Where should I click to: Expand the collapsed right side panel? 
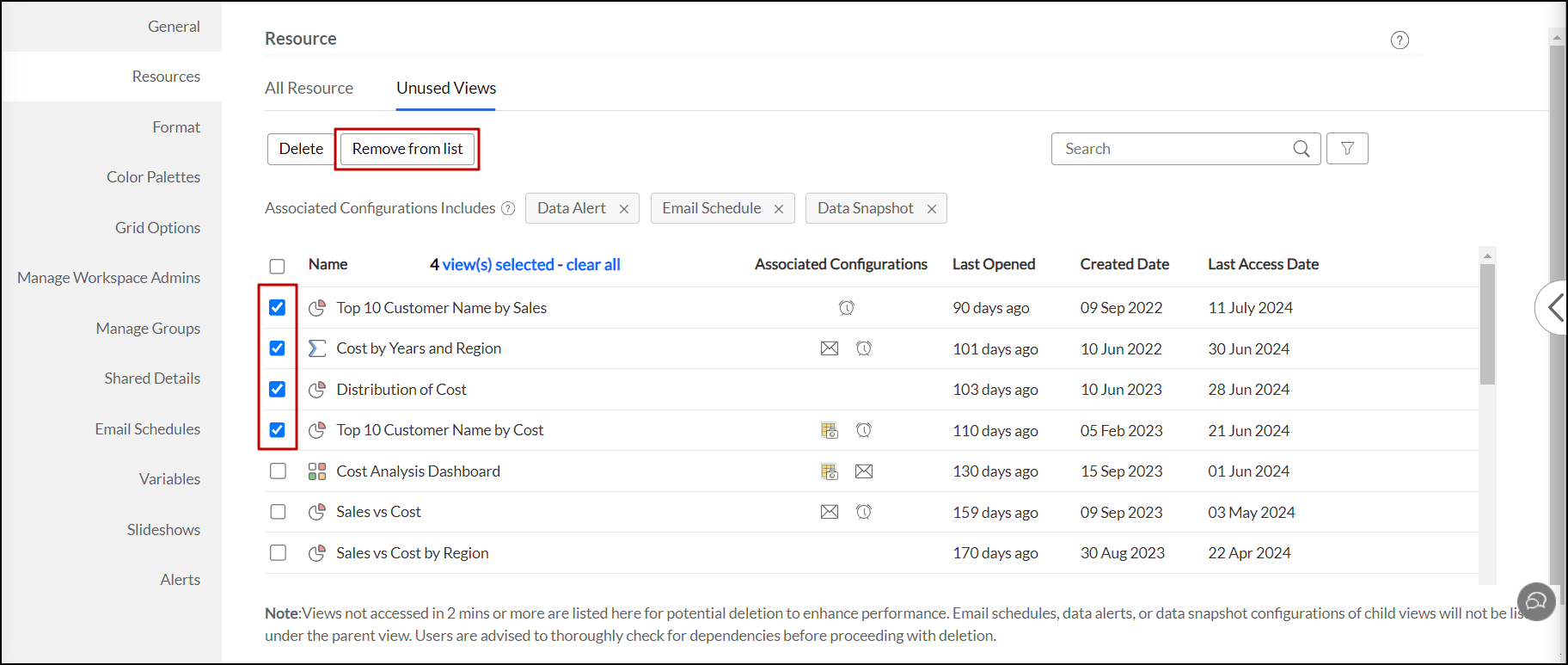click(1554, 307)
